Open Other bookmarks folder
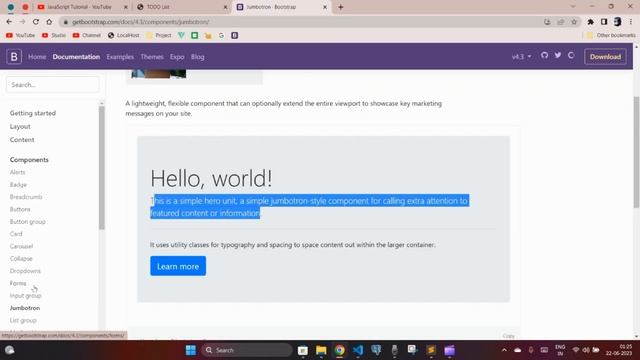Viewport: 640px width, 360px height. pos(611,36)
